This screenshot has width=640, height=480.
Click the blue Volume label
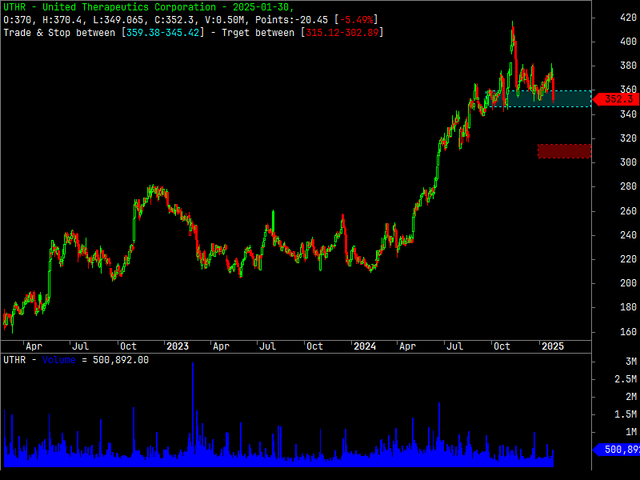click(59, 360)
